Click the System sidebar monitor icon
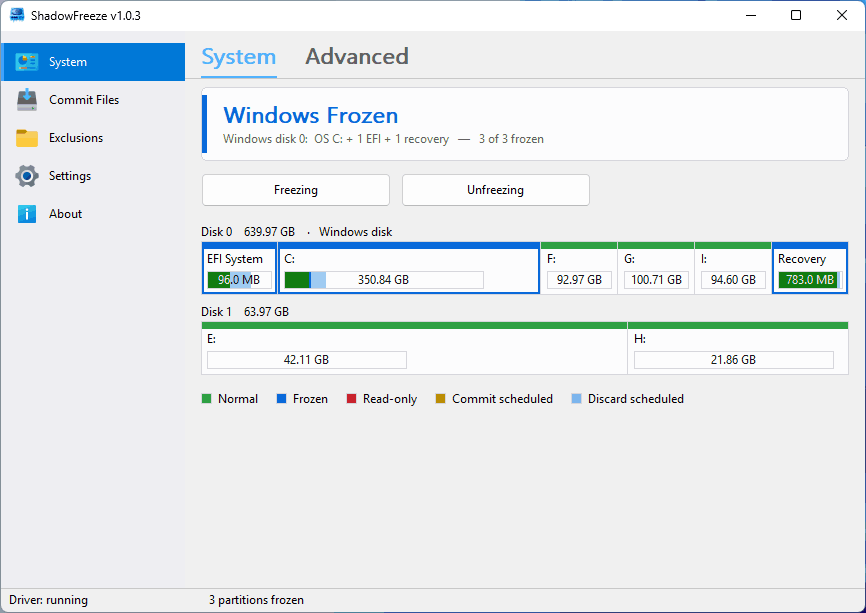Screen dimensions: 866x613 (x=27, y=62)
